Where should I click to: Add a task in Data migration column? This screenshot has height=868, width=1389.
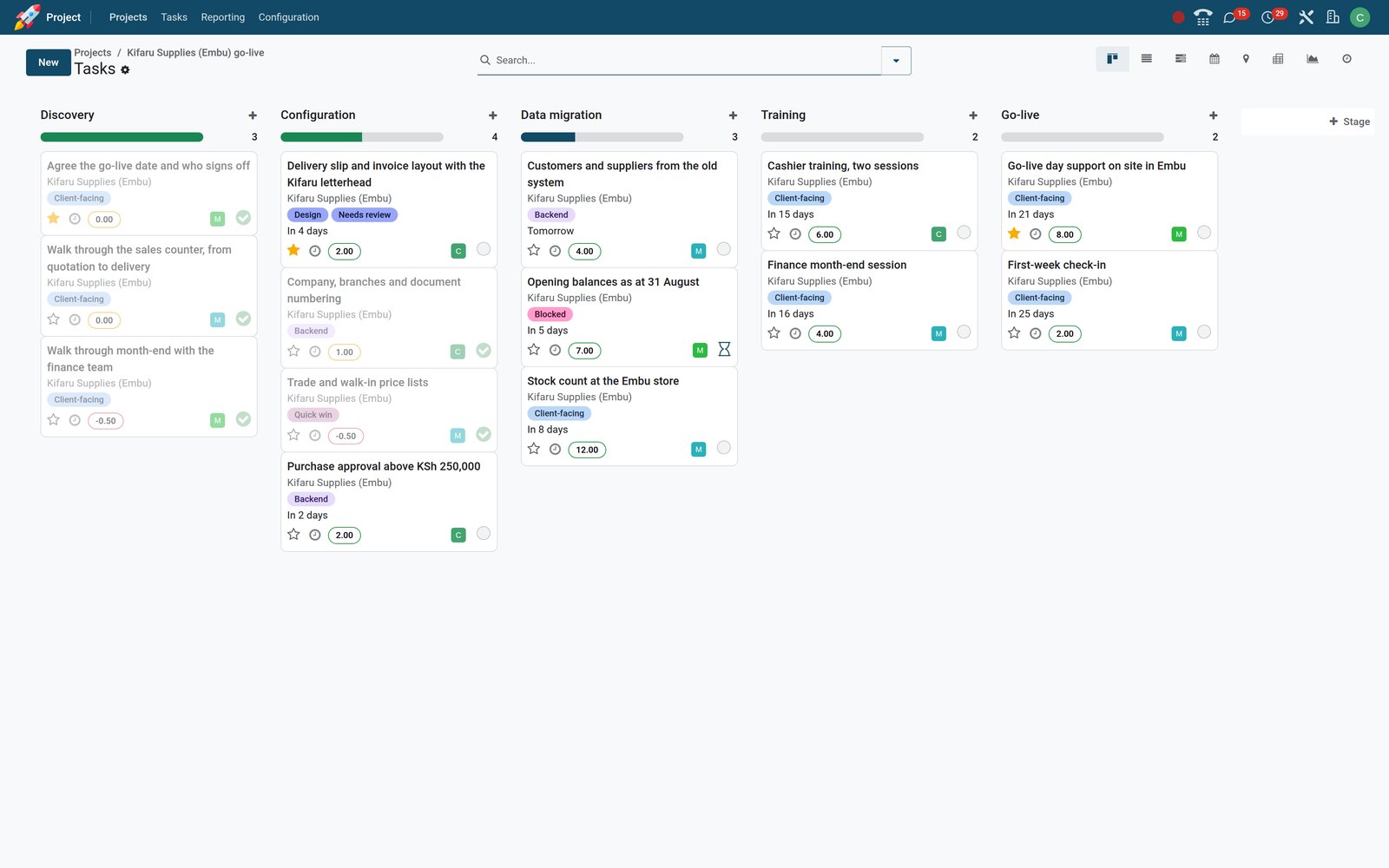pos(733,115)
